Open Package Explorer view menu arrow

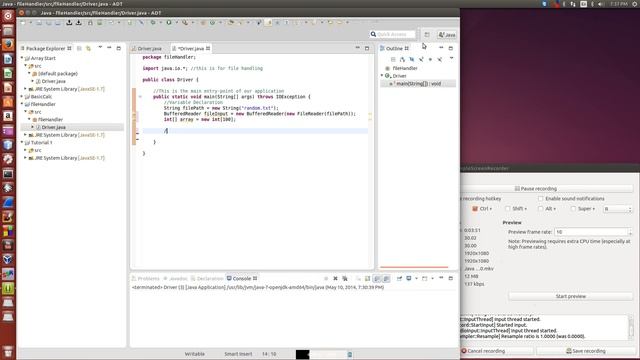pyautogui.click(x=100, y=48)
